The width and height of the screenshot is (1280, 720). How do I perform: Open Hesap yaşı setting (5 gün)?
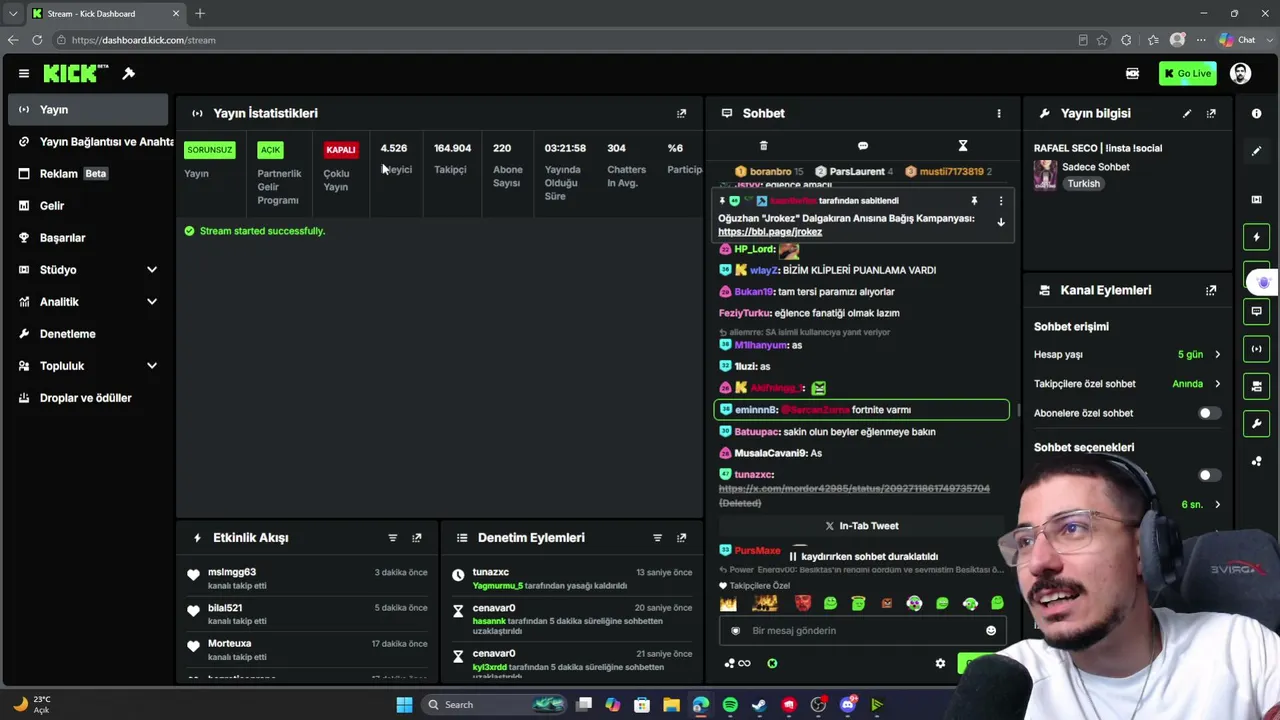(1127, 354)
